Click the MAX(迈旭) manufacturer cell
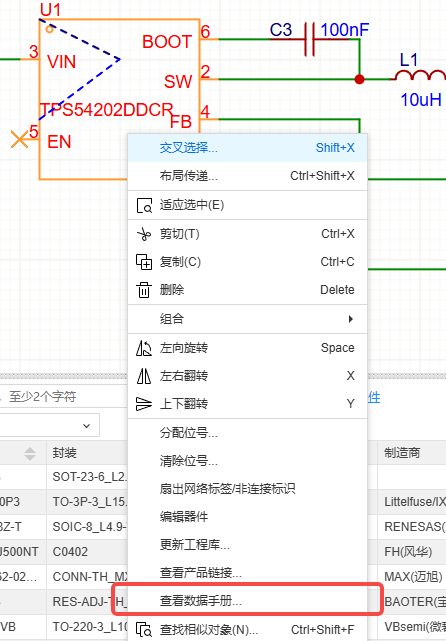 pyautogui.click(x=412, y=576)
